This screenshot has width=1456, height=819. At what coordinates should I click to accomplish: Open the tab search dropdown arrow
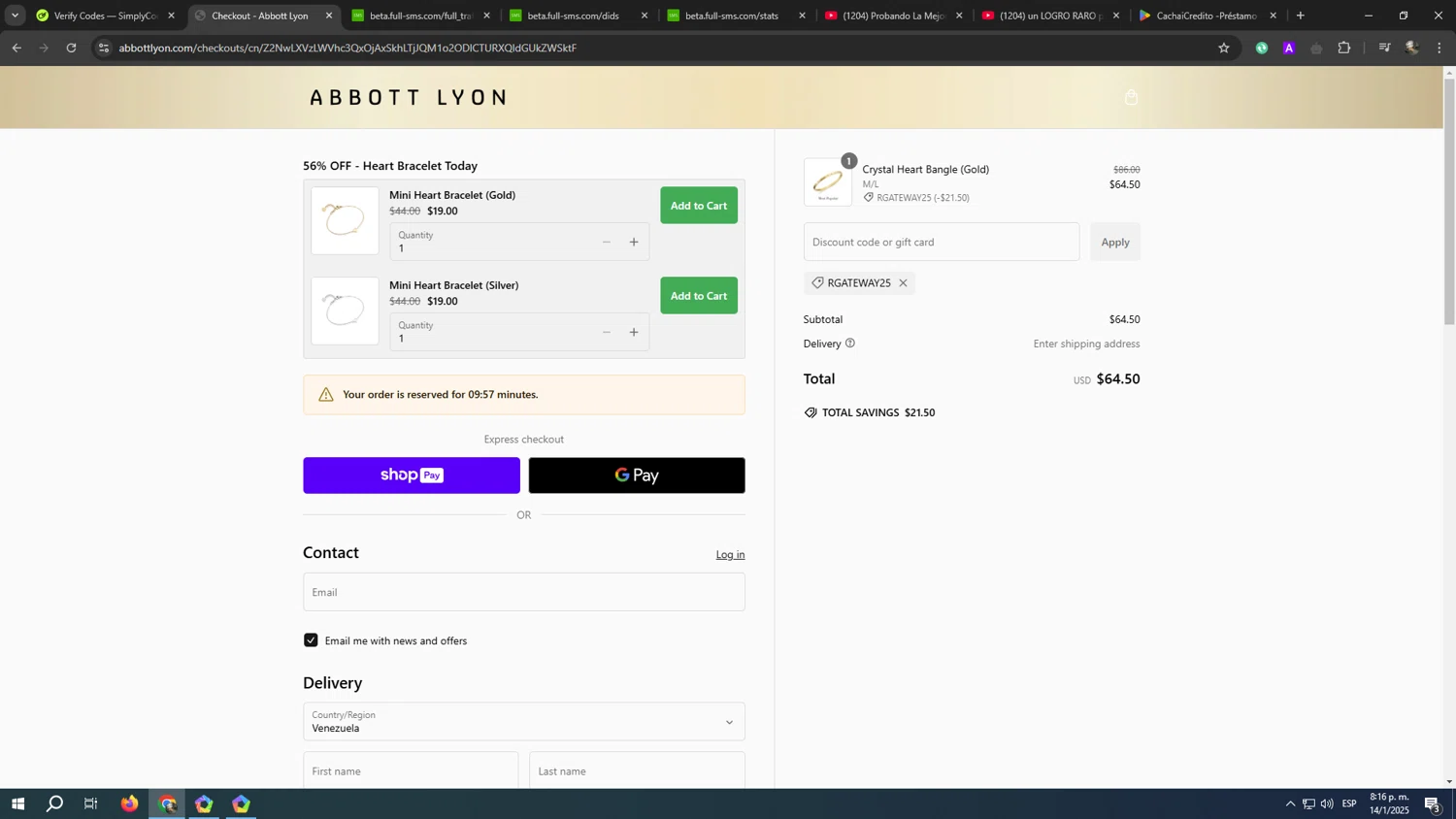click(x=15, y=16)
